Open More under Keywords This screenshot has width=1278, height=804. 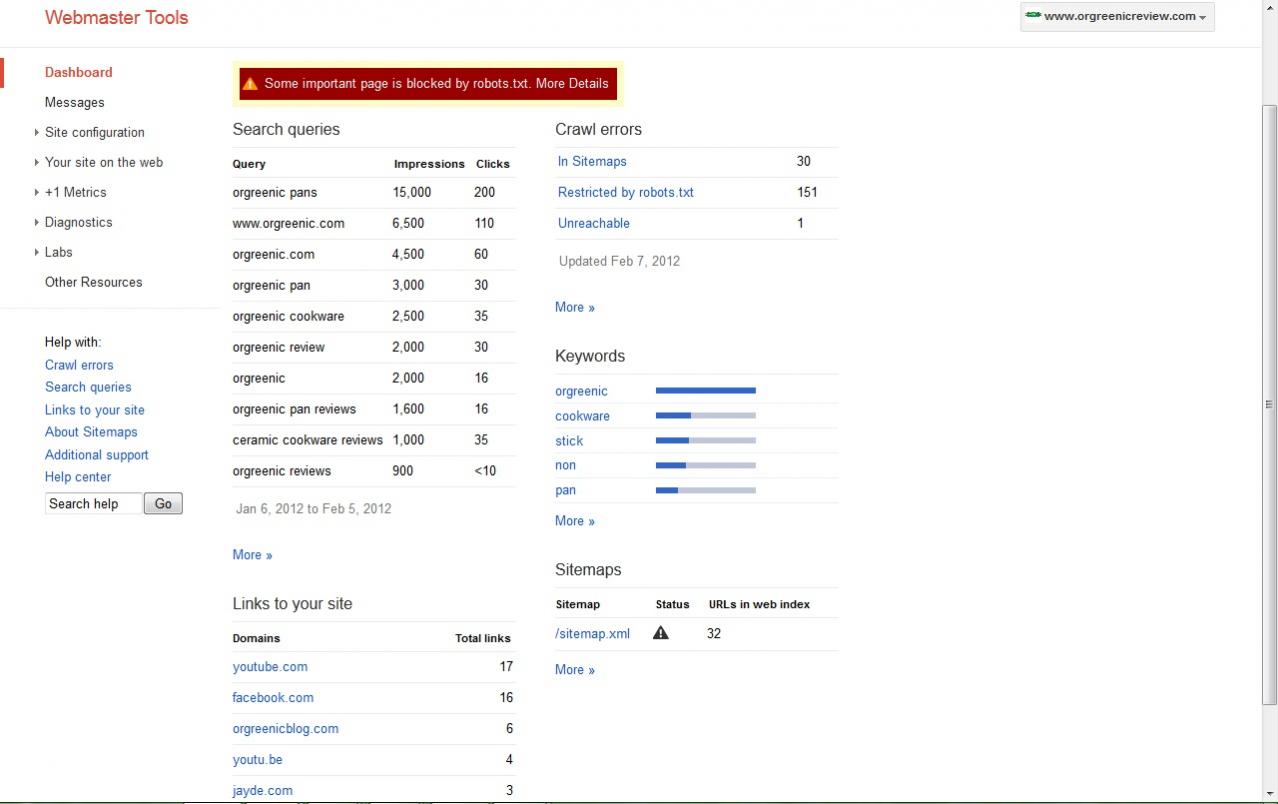point(575,521)
